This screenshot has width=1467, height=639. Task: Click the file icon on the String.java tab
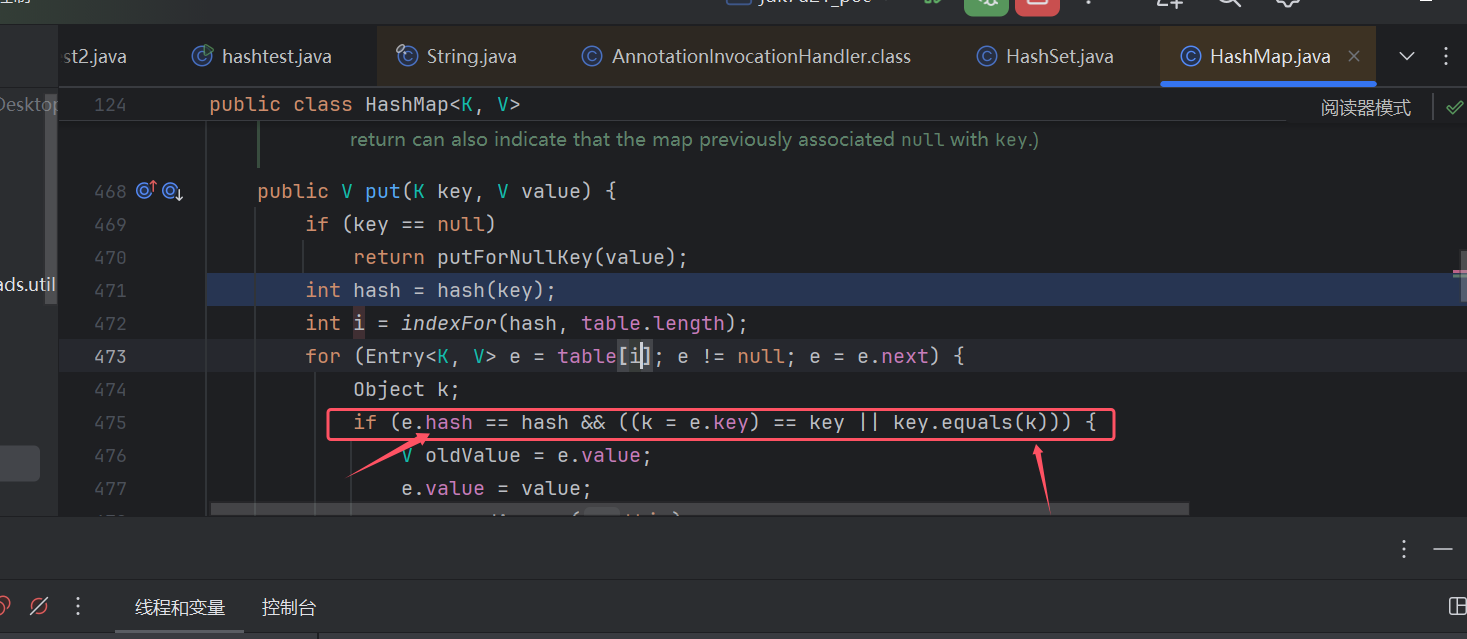point(406,56)
